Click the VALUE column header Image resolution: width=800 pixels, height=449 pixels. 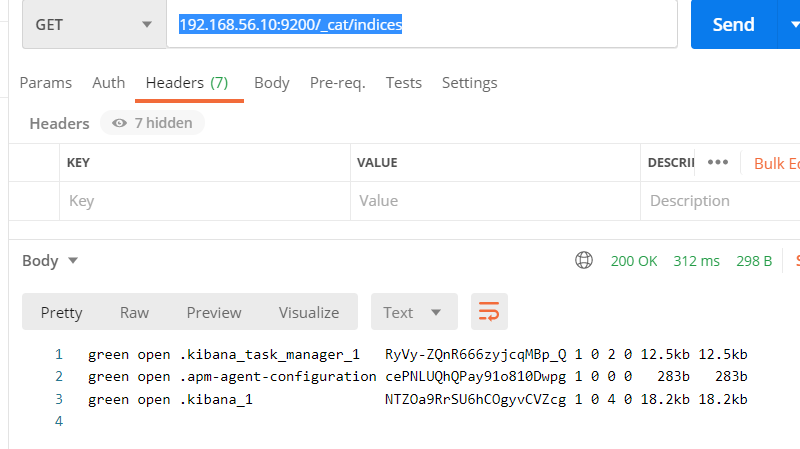[x=377, y=163]
